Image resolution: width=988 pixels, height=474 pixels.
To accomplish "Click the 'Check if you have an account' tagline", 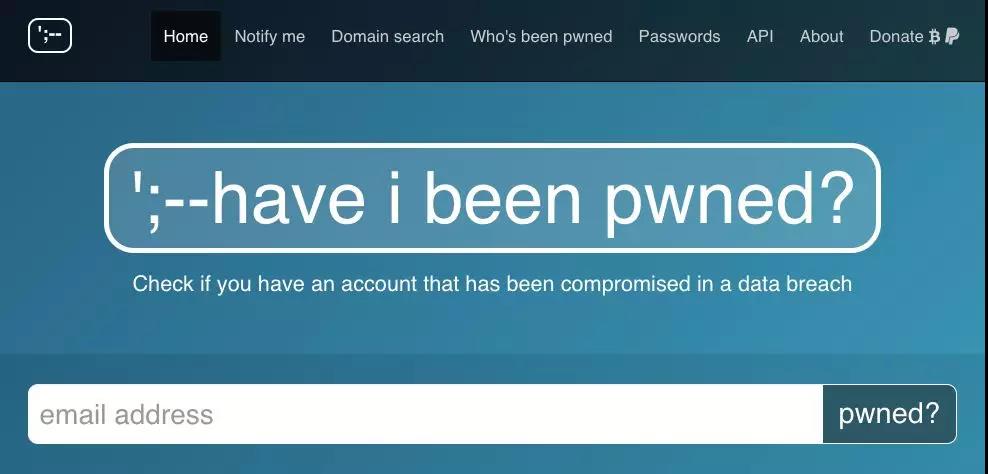I will (492, 284).
